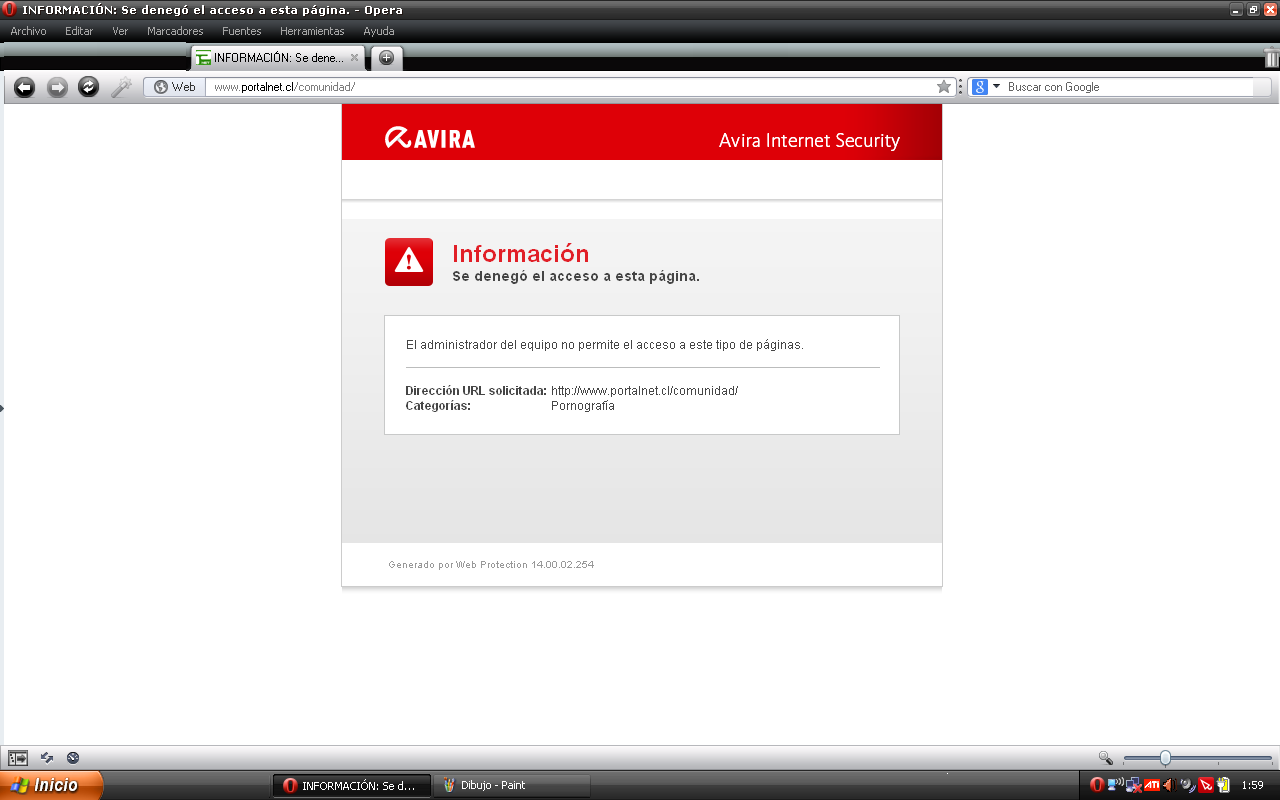The height and width of the screenshot is (800, 1280).
Task: Click the Opera tray icon
Action: pos(1097,785)
